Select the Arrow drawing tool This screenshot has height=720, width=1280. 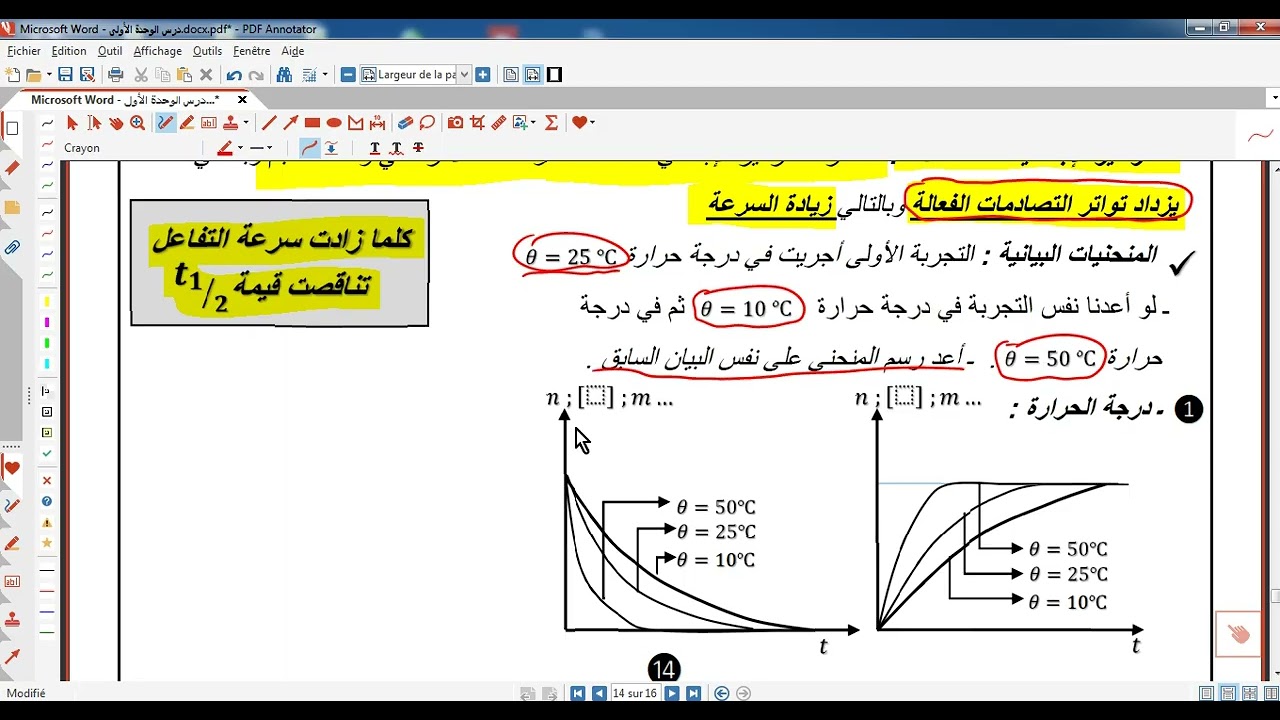click(291, 123)
